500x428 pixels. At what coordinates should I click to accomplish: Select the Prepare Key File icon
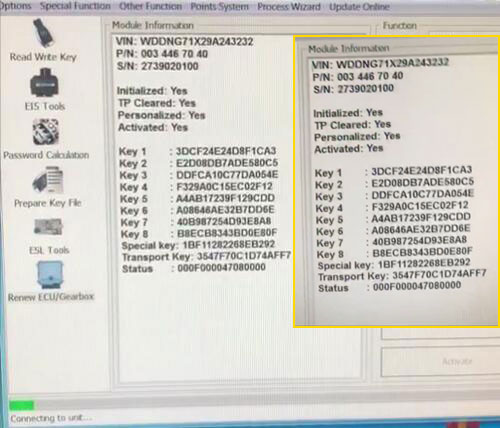coord(48,180)
